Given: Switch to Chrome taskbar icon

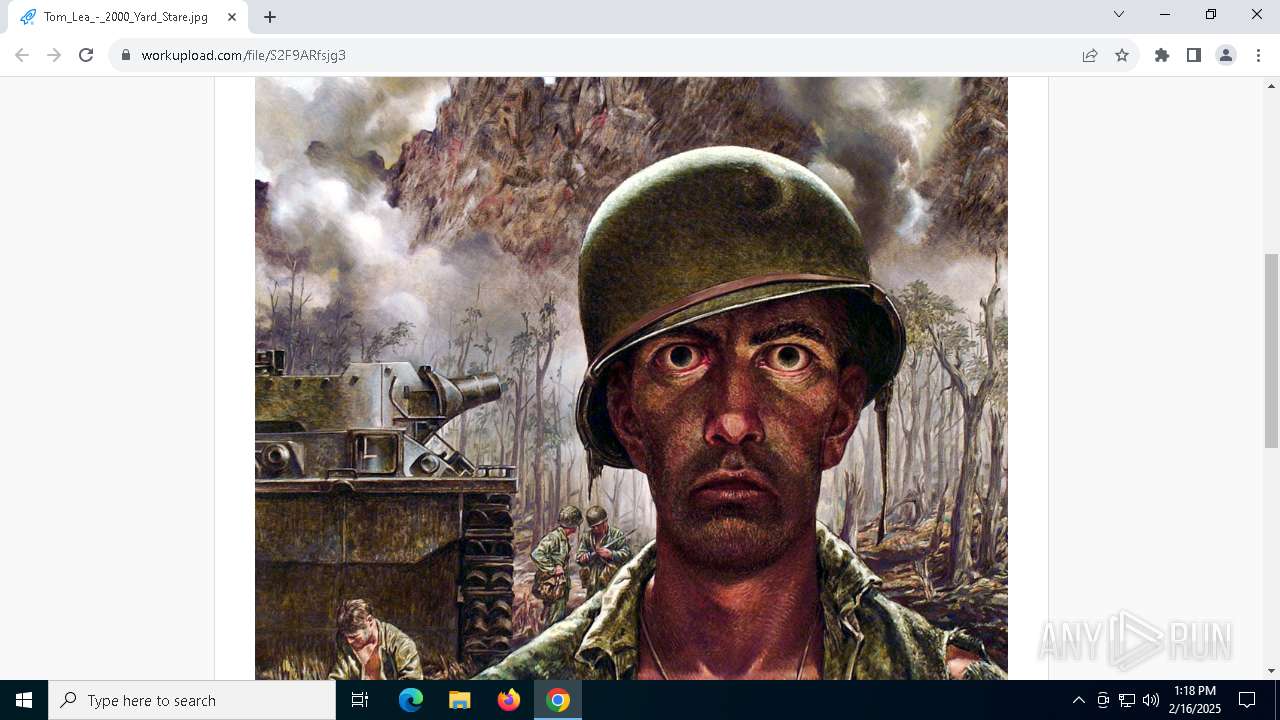Looking at the screenshot, I should pyautogui.click(x=558, y=700).
